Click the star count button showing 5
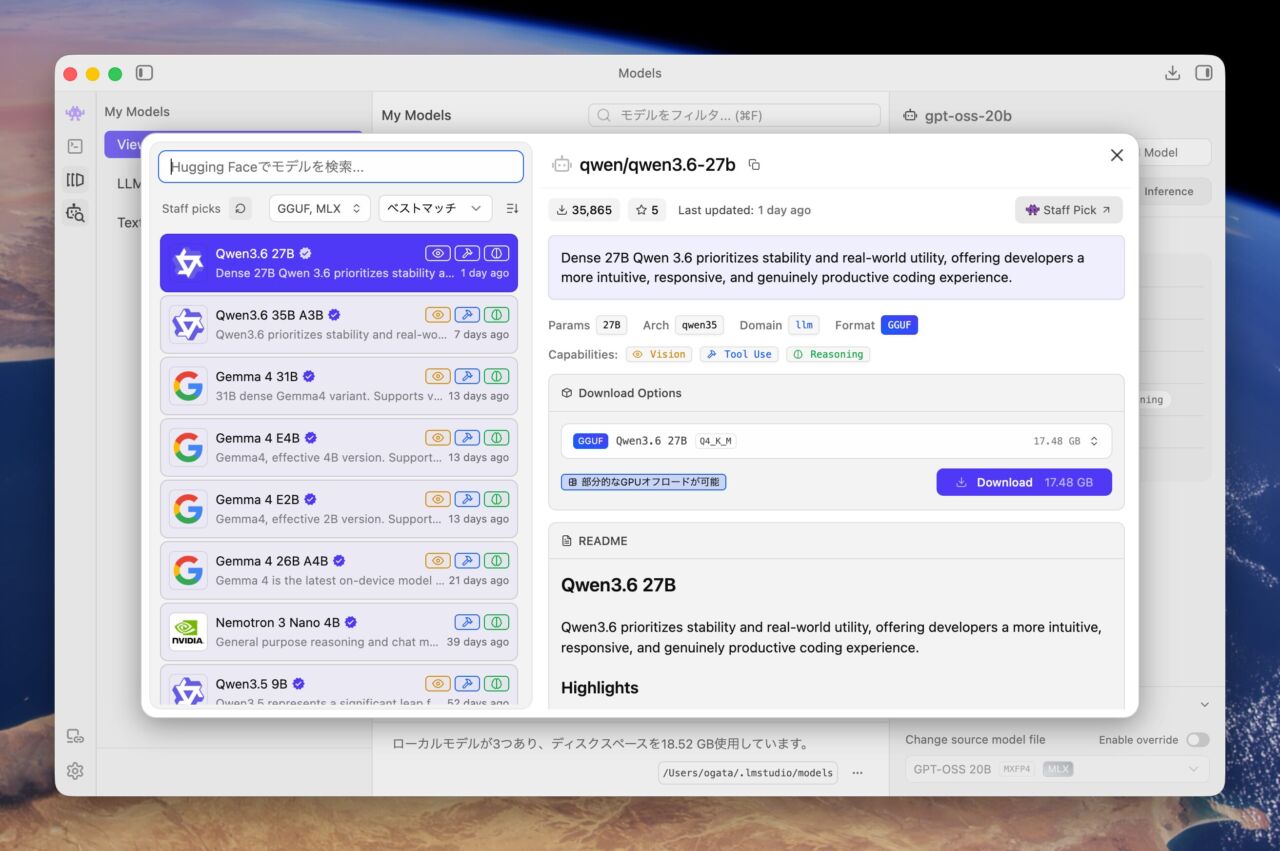This screenshot has width=1280, height=851. (646, 210)
